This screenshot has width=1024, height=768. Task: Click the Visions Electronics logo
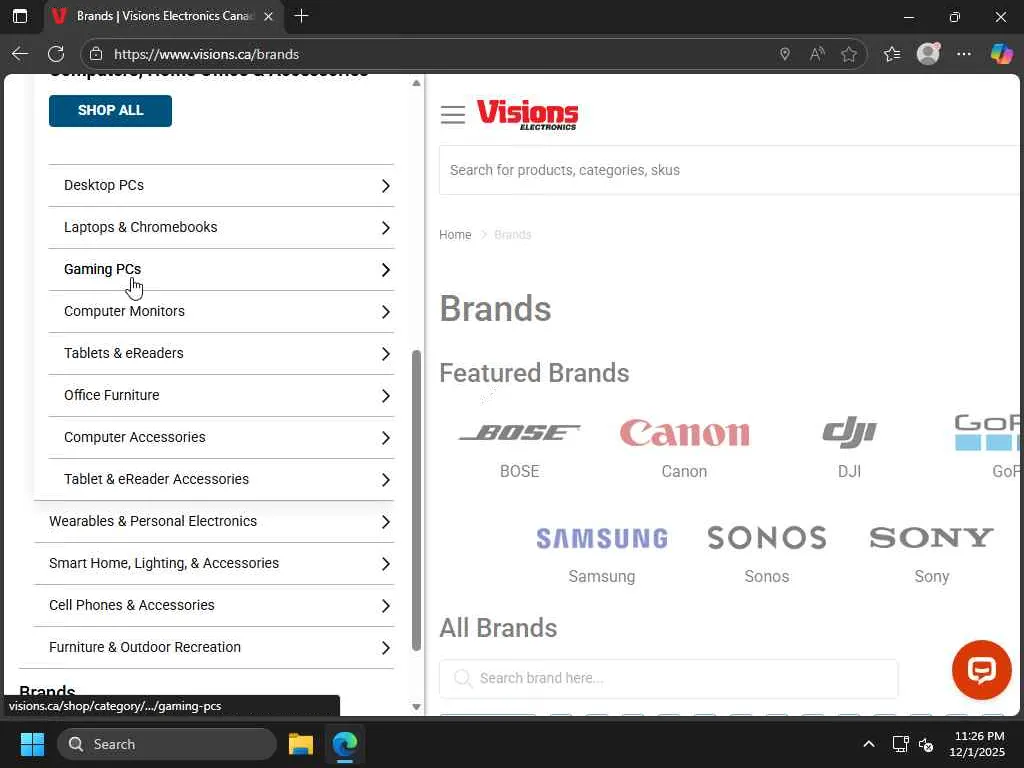pyautogui.click(x=527, y=114)
